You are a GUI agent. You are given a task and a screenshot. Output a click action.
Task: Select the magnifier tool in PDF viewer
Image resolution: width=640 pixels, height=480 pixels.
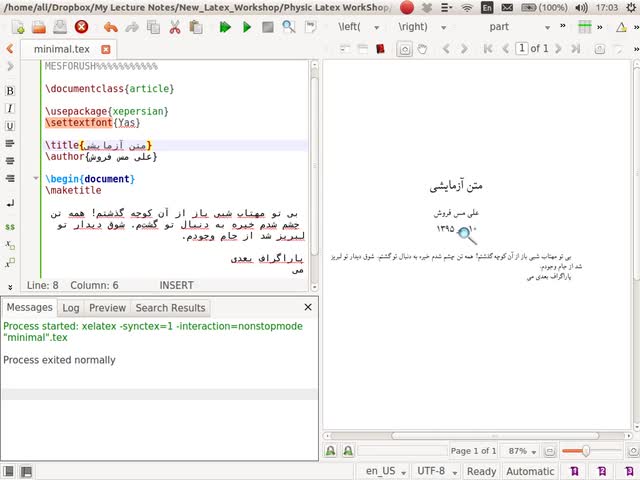(x=404, y=49)
